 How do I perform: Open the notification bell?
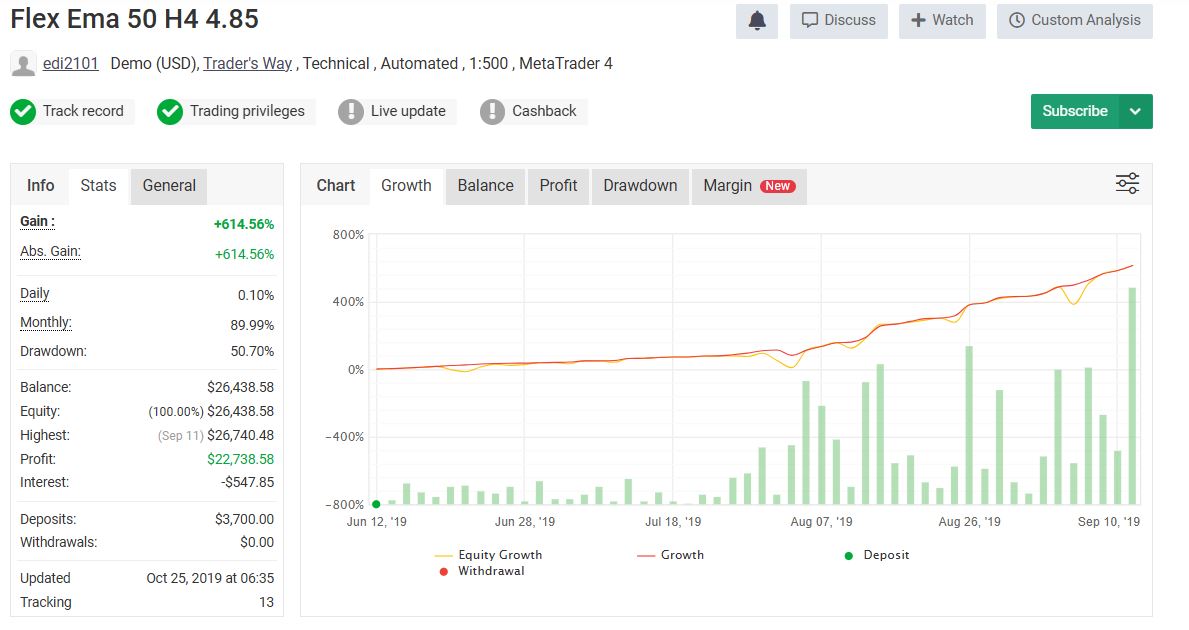click(x=757, y=20)
